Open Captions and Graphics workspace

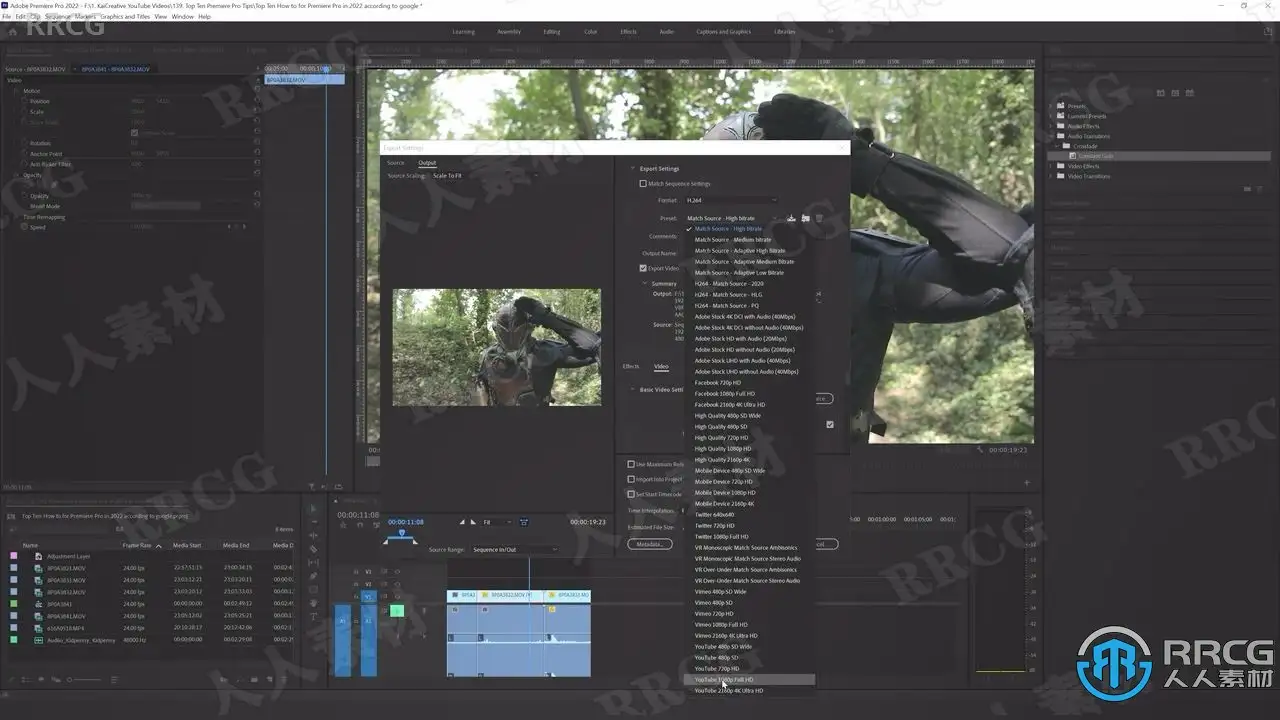[724, 32]
